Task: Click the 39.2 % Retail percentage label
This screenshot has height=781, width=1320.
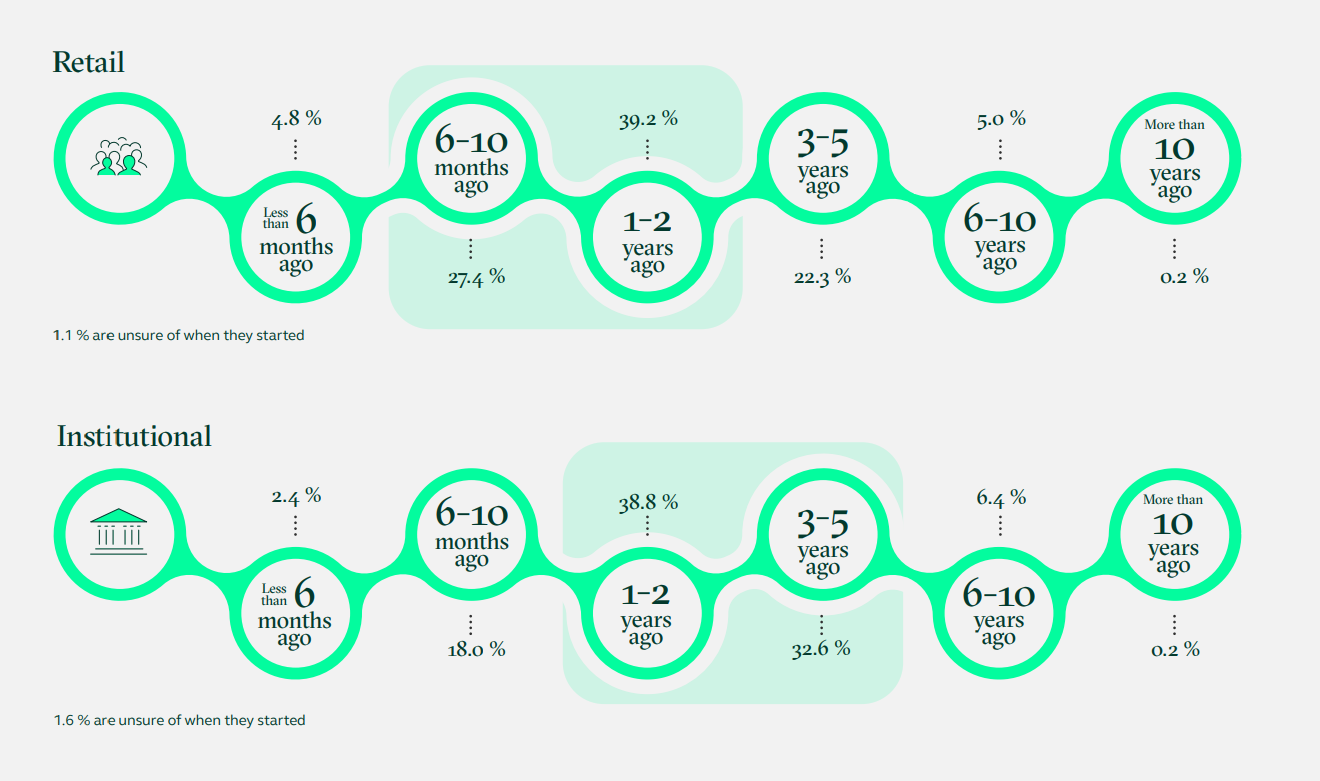Action: (x=647, y=119)
